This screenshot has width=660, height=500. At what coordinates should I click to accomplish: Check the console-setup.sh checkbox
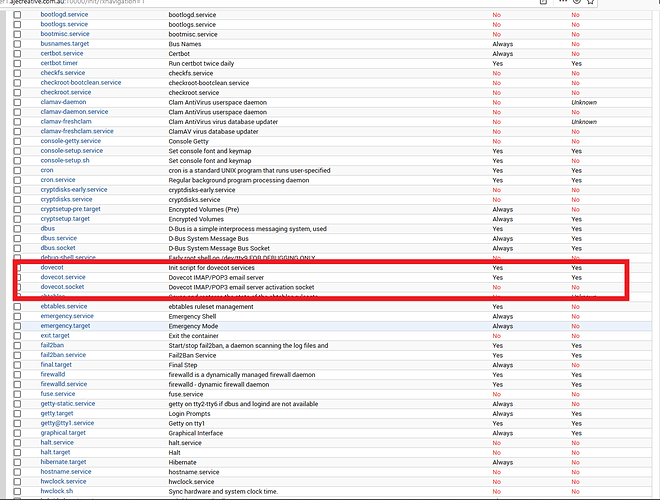click(x=17, y=161)
